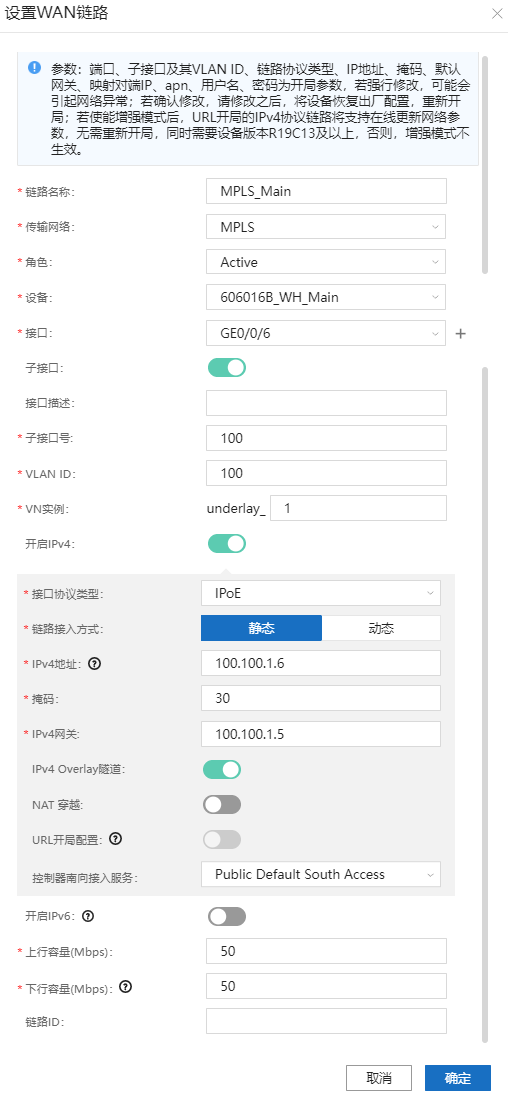Expand the 角色 Active dropdown
508x1096 pixels.
click(326, 262)
